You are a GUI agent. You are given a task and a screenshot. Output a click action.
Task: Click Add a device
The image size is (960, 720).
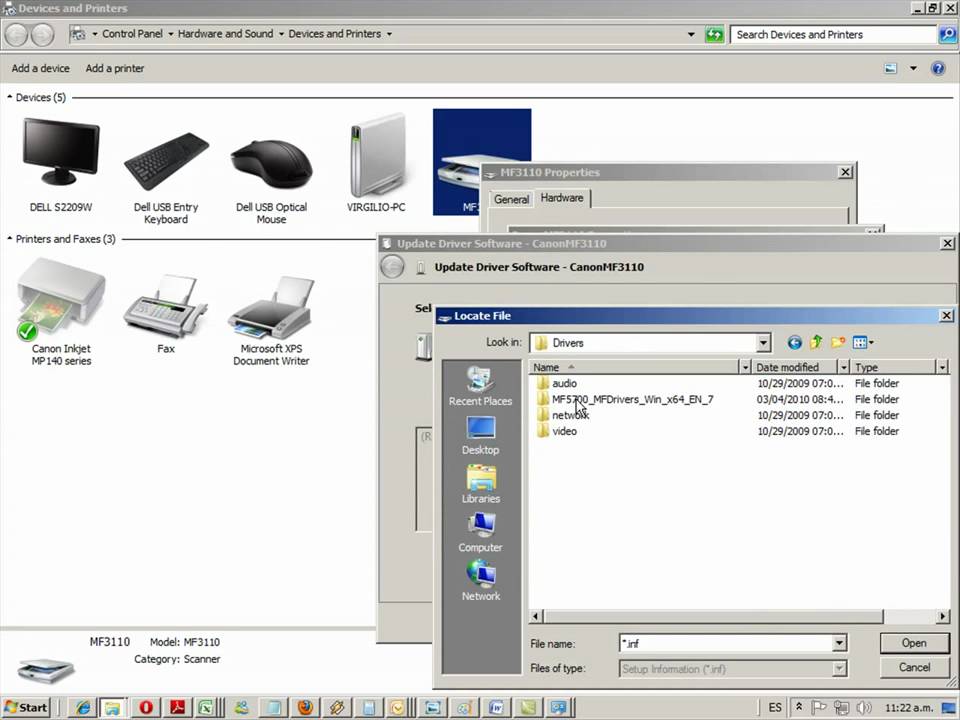pyautogui.click(x=40, y=68)
